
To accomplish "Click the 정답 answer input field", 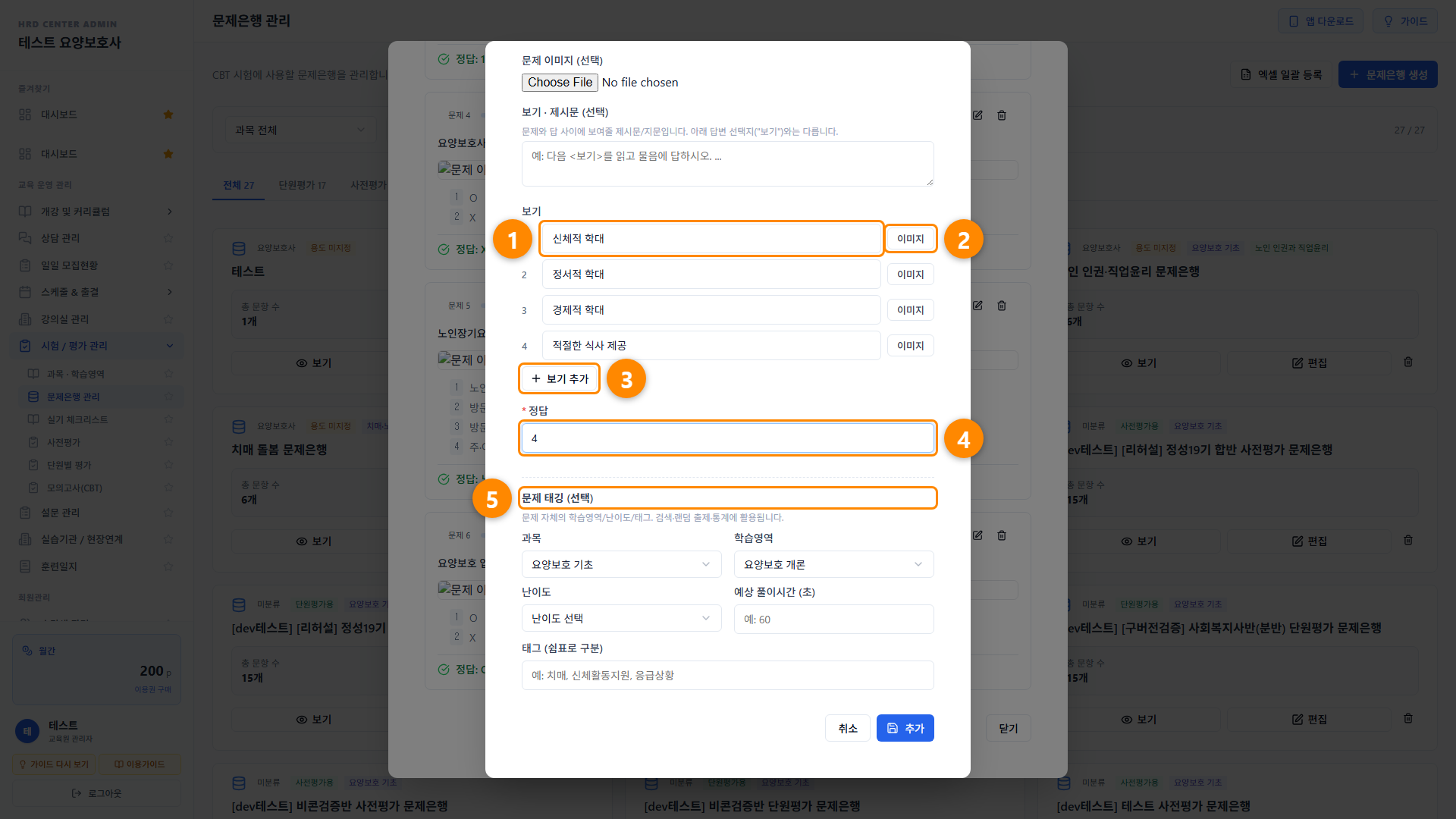I will [x=727, y=438].
